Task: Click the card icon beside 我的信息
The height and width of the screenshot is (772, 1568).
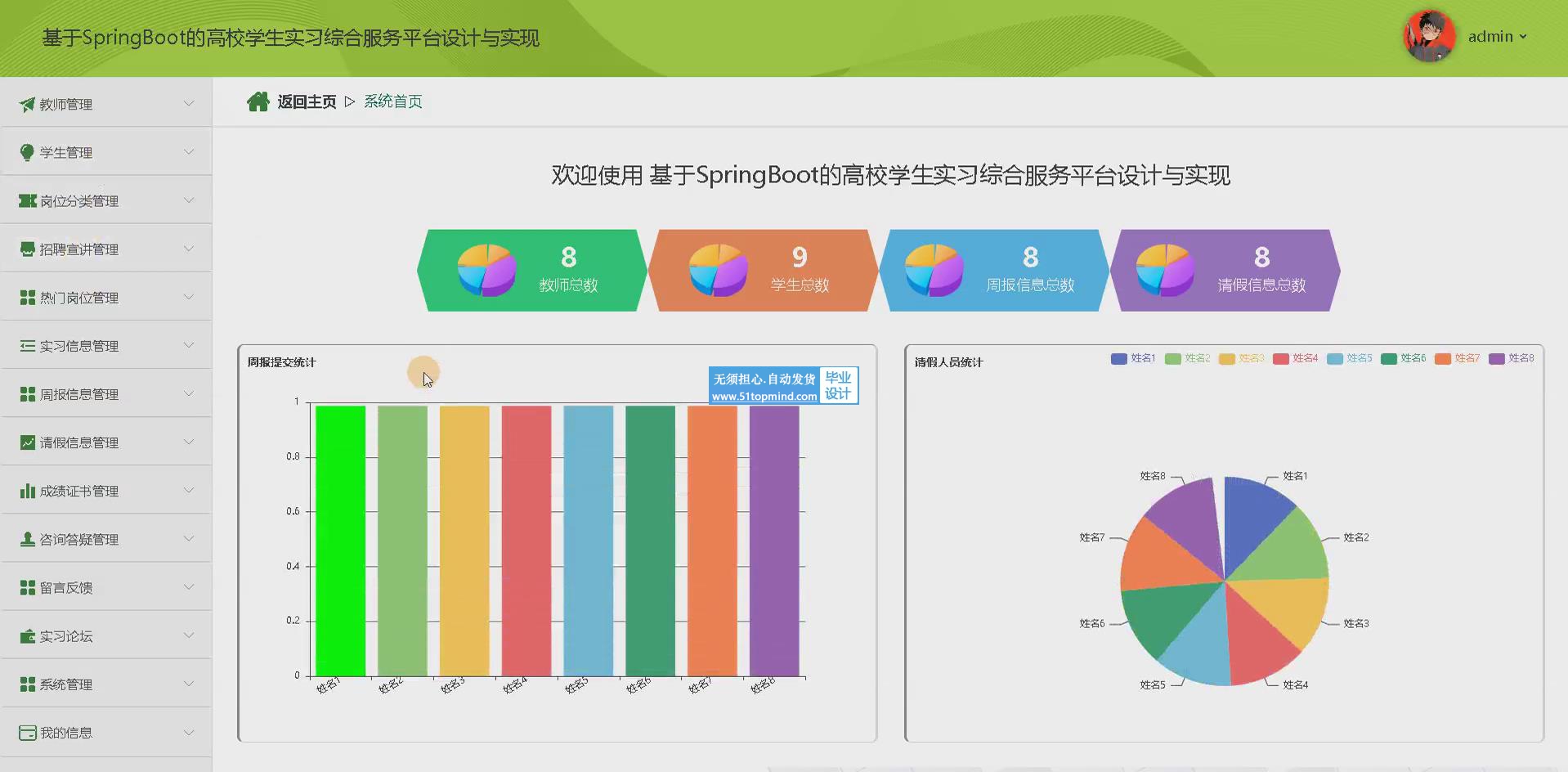Action: (x=28, y=733)
